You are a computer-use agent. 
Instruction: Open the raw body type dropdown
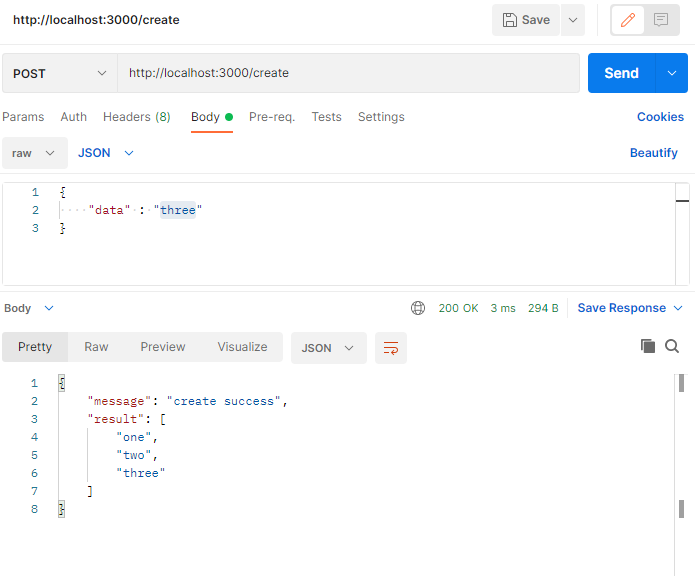[35, 153]
